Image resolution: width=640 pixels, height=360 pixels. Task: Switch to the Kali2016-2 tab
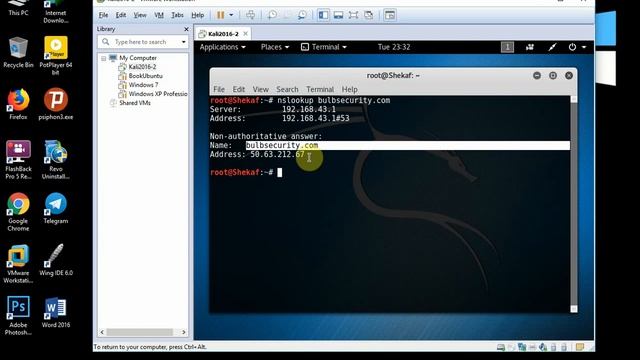point(223,34)
